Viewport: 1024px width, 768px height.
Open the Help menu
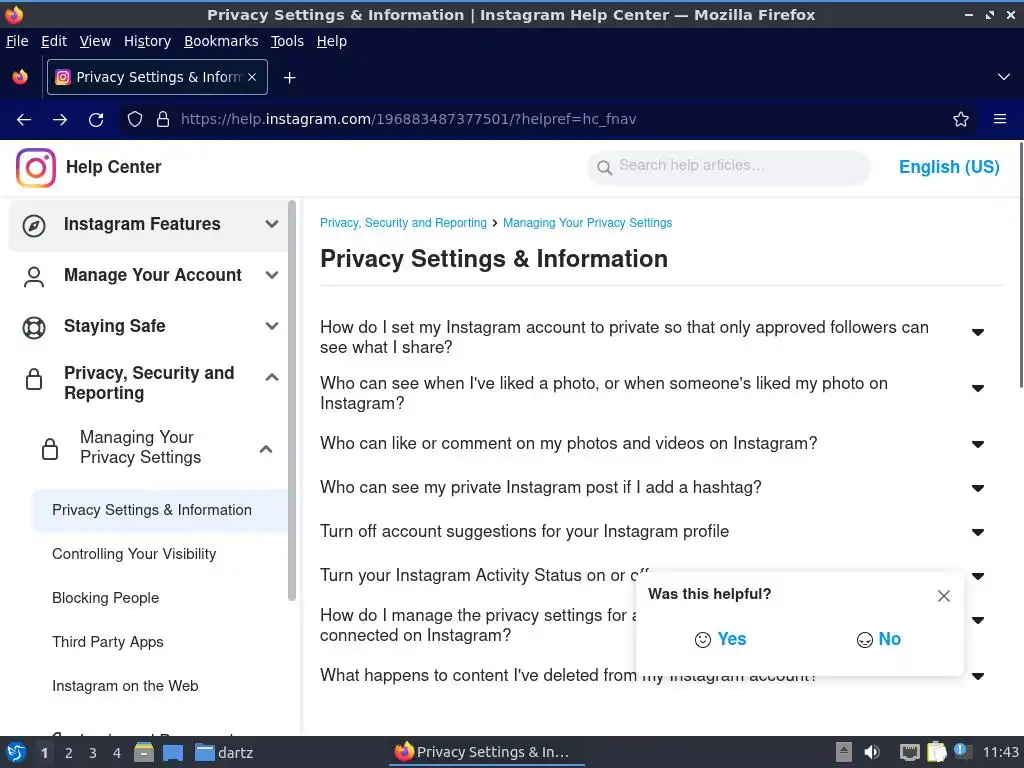coord(332,41)
